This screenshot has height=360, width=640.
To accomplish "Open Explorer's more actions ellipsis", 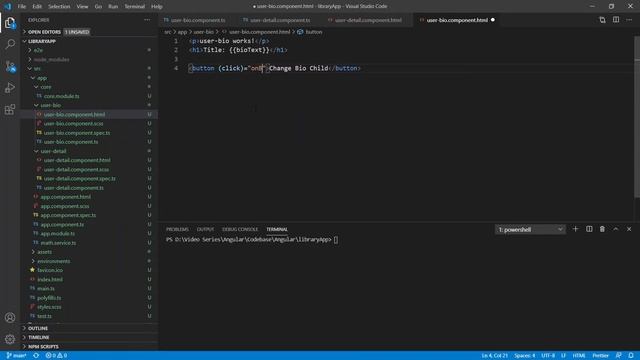I will 147,20.
